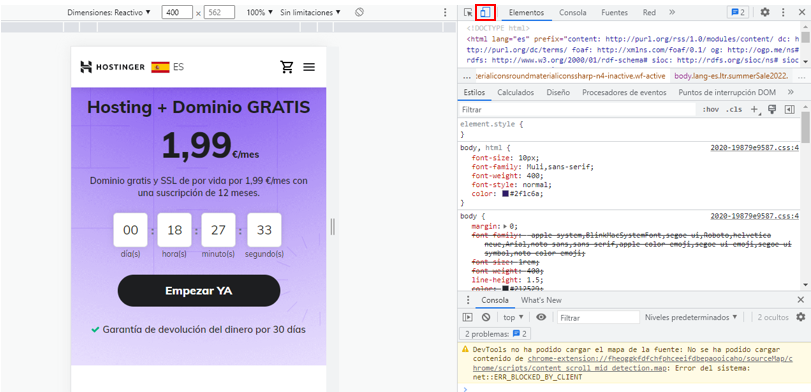Switch to the Calculados tab
811x392 pixels.
(515, 93)
